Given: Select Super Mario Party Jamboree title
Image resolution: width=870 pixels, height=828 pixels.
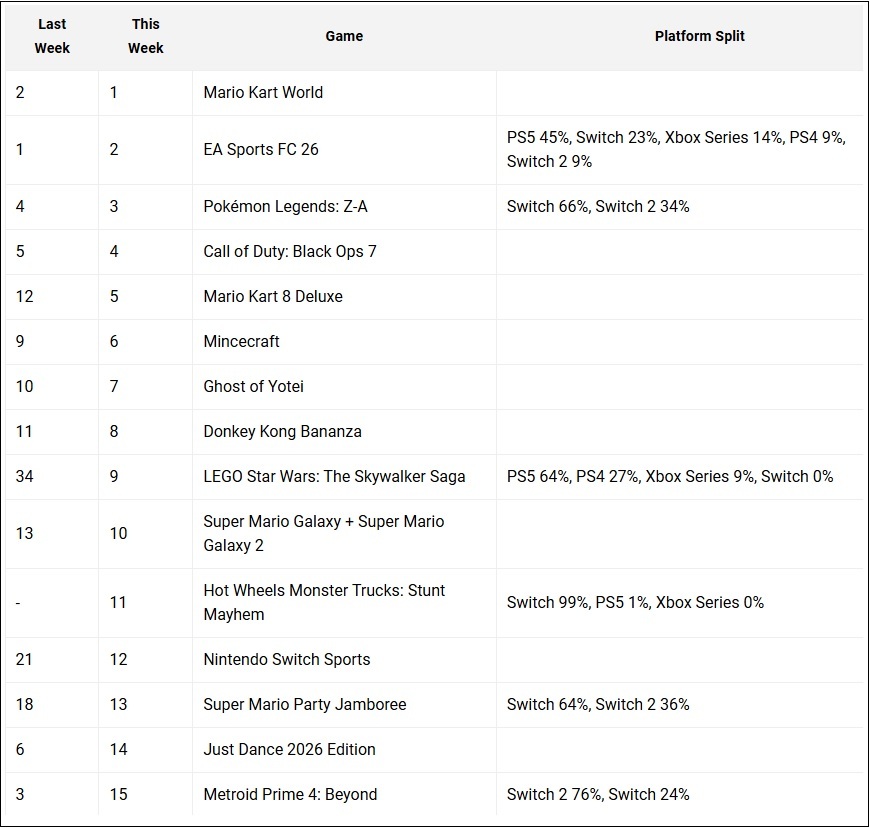Looking at the screenshot, I should click(x=305, y=704).
